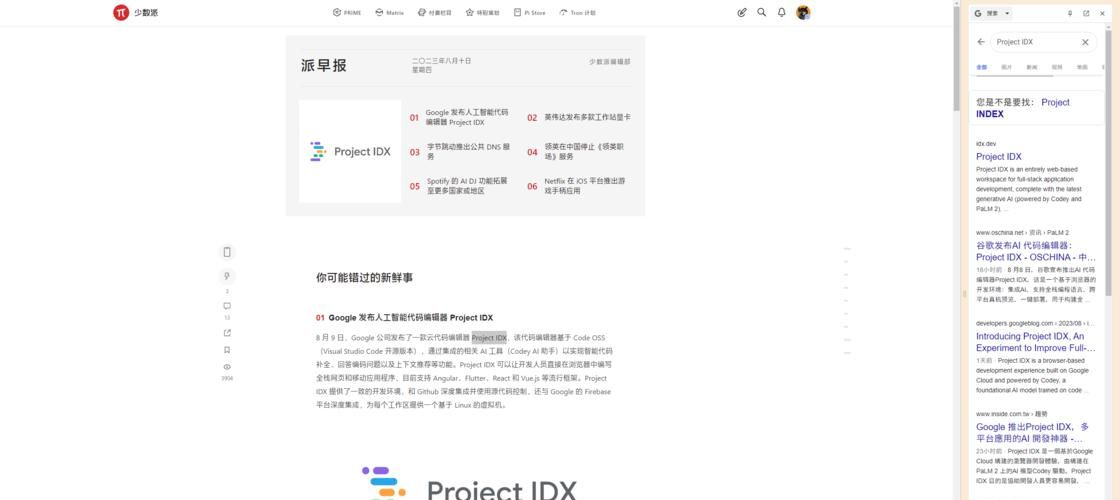Click the Project INDEX suggestion link

[1023, 108]
